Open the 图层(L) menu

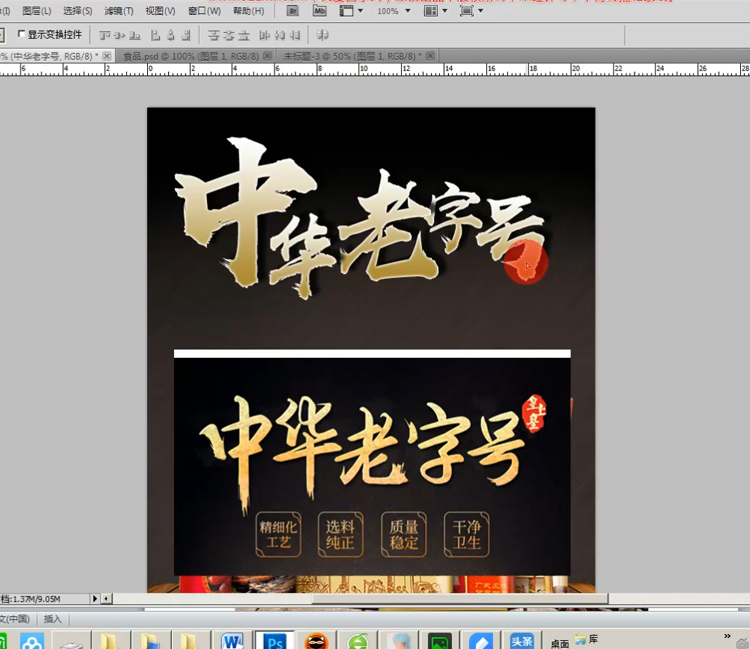click(x=37, y=11)
